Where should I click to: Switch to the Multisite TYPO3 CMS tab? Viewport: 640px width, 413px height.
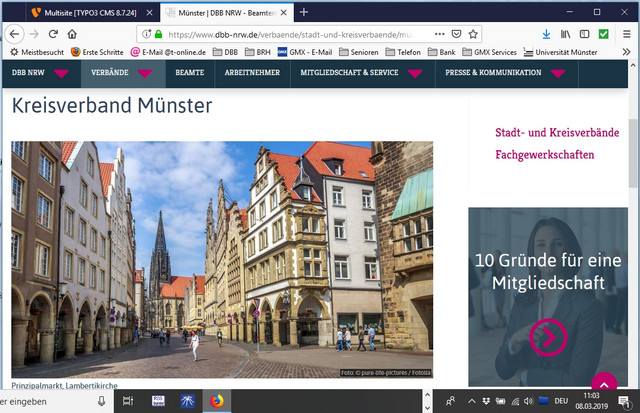click(x=90, y=13)
